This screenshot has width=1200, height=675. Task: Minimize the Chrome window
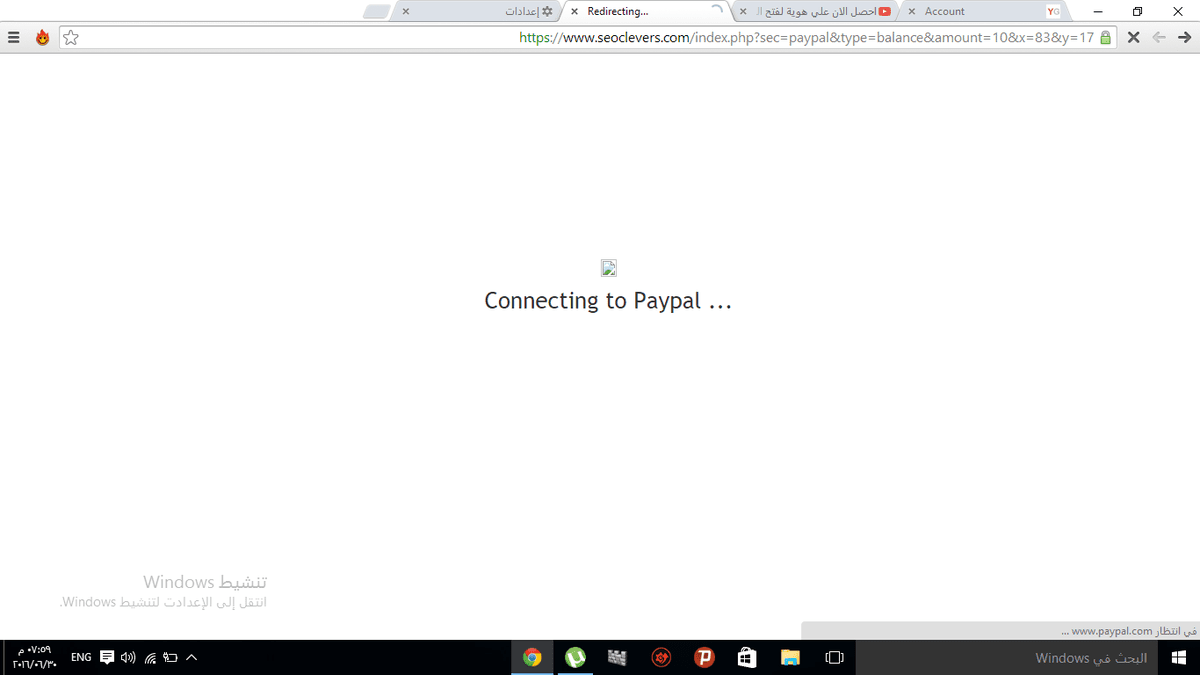click(1099, 12)
